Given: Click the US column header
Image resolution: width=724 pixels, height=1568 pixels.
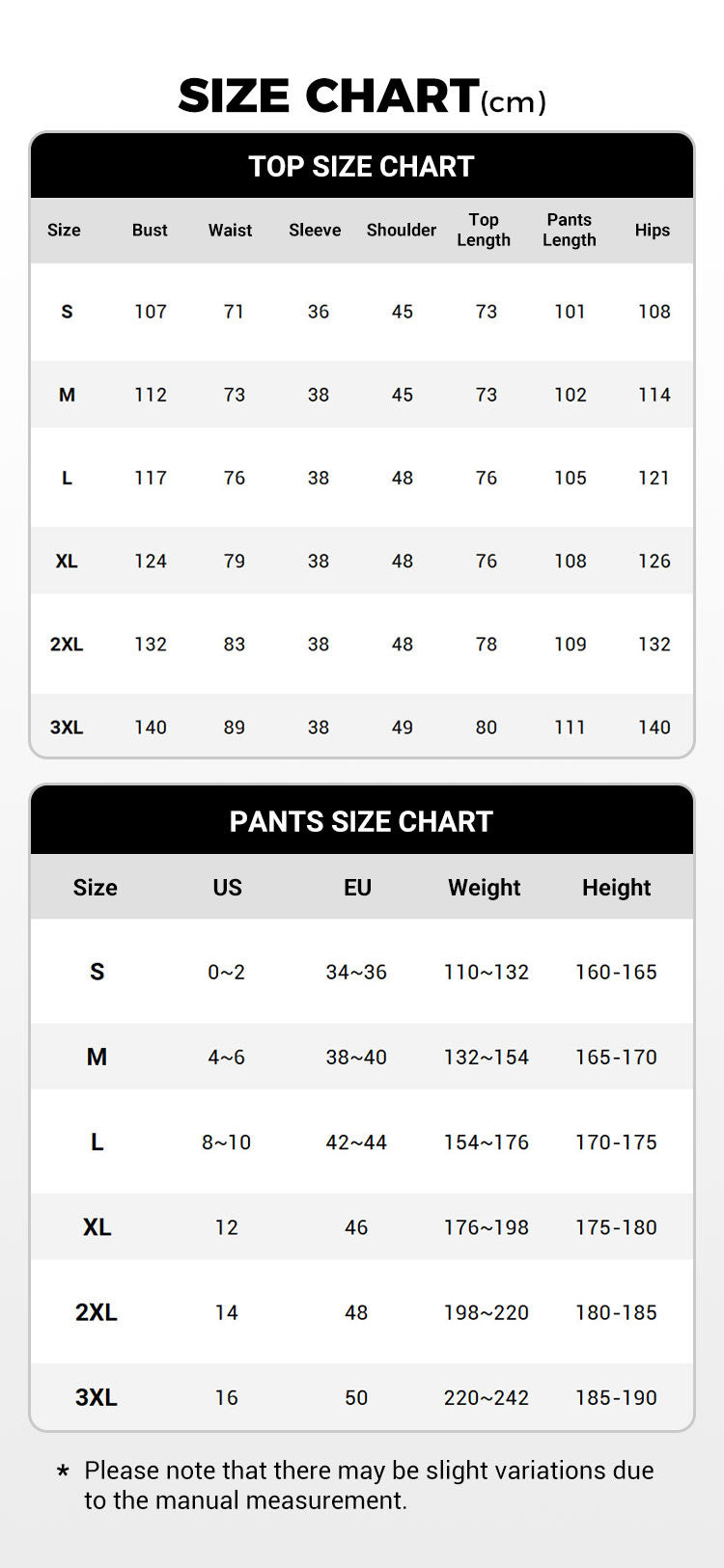Looking at the screenshot, I should click(227, 888).
